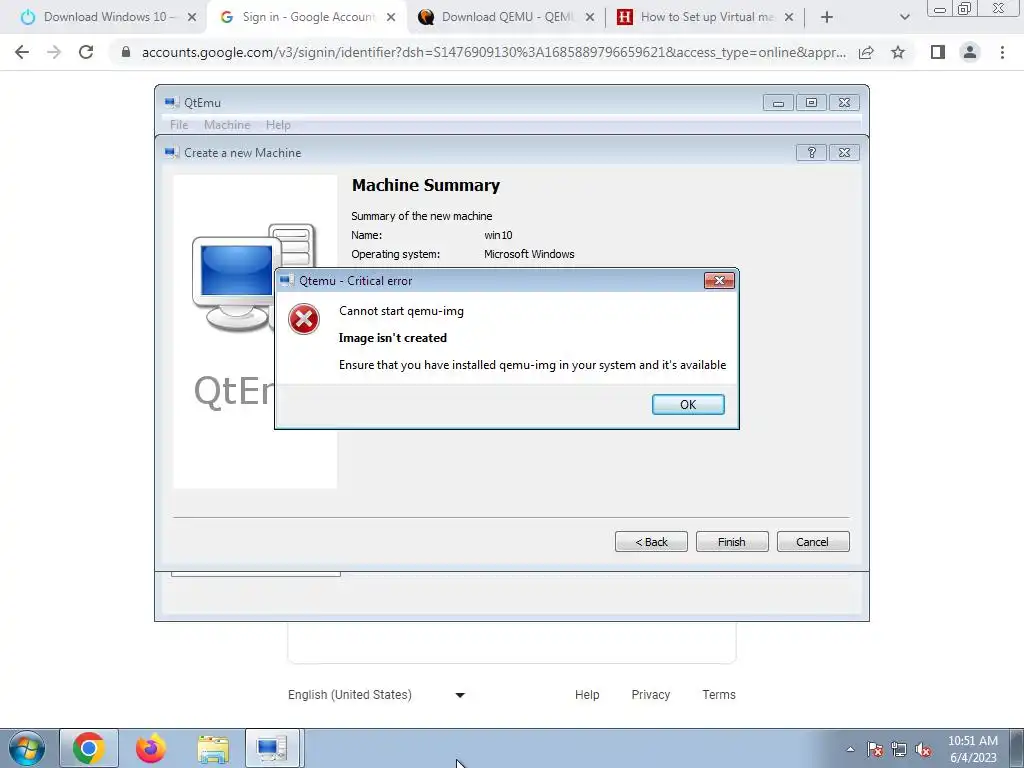1024x768 pixels.
Task: Open Chrome's three-dot menu
Action: coord(1002,52)
